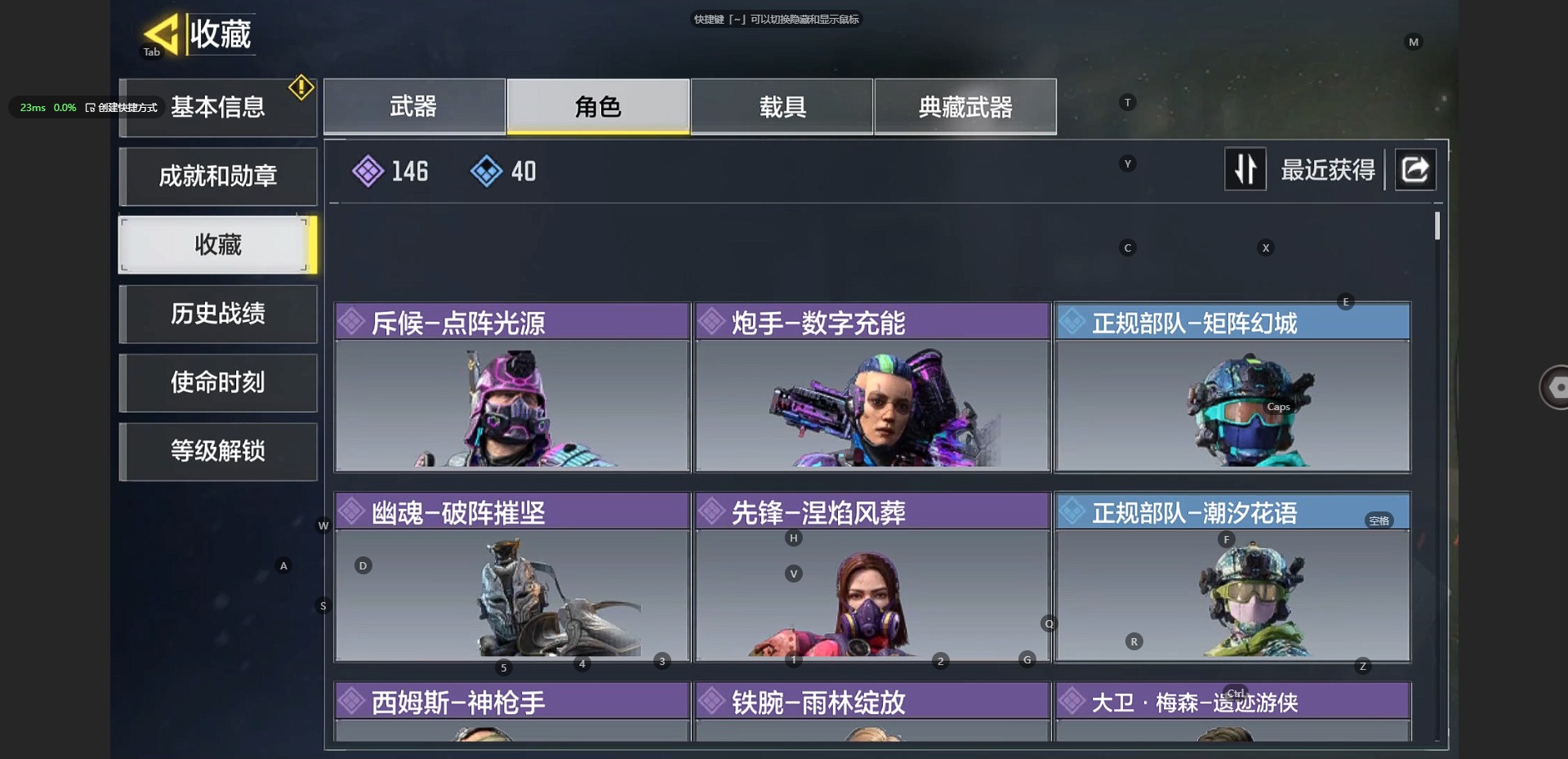The width and height of the screenshot is (1568, 759).
Task: Select 基本信息 in the sidebar
Action: (218, 107)
